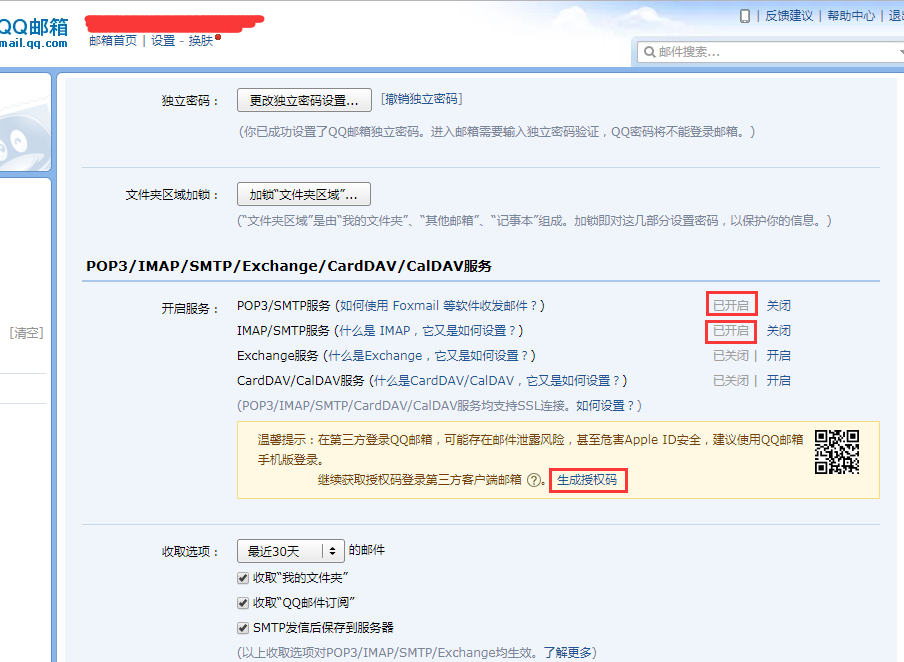Image resolution: width=904 pixels, height=662 pixels.
Task: Click 关闭 for IMAP/SMTP service
Action: 778,330
